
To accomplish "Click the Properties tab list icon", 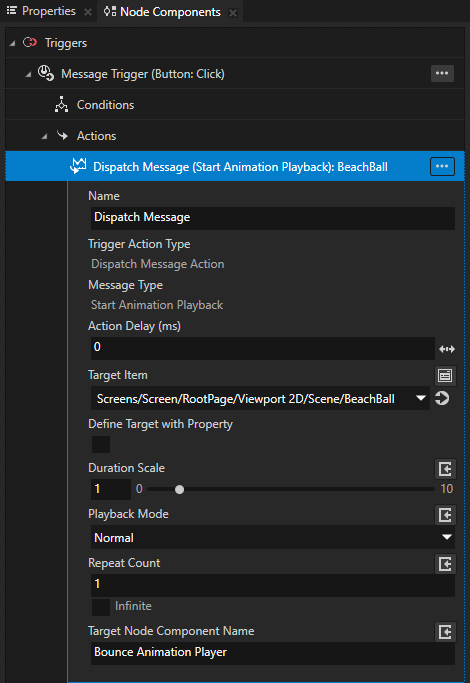I will click(12, 10).
